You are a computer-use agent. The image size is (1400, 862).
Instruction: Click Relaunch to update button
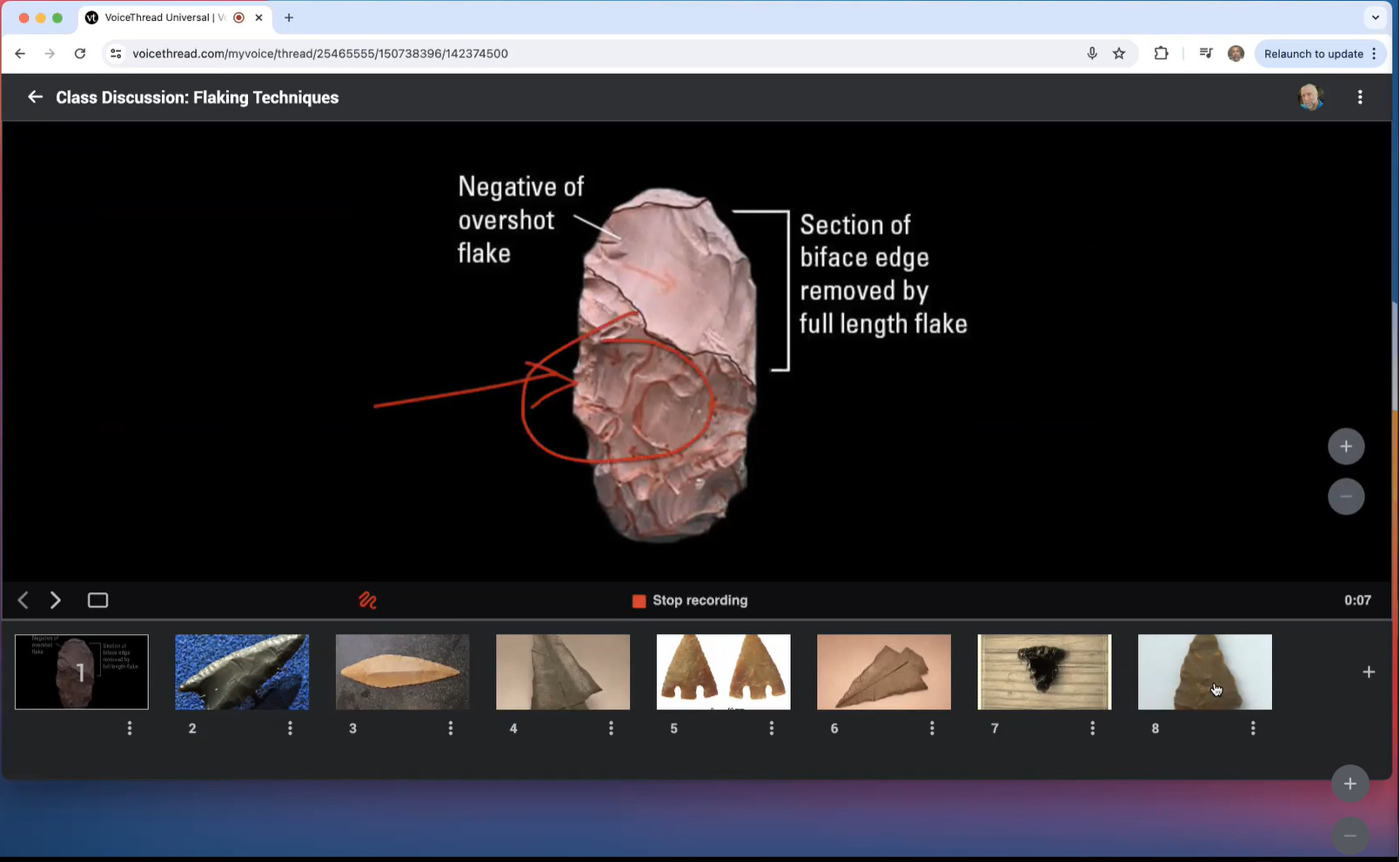1312,54
